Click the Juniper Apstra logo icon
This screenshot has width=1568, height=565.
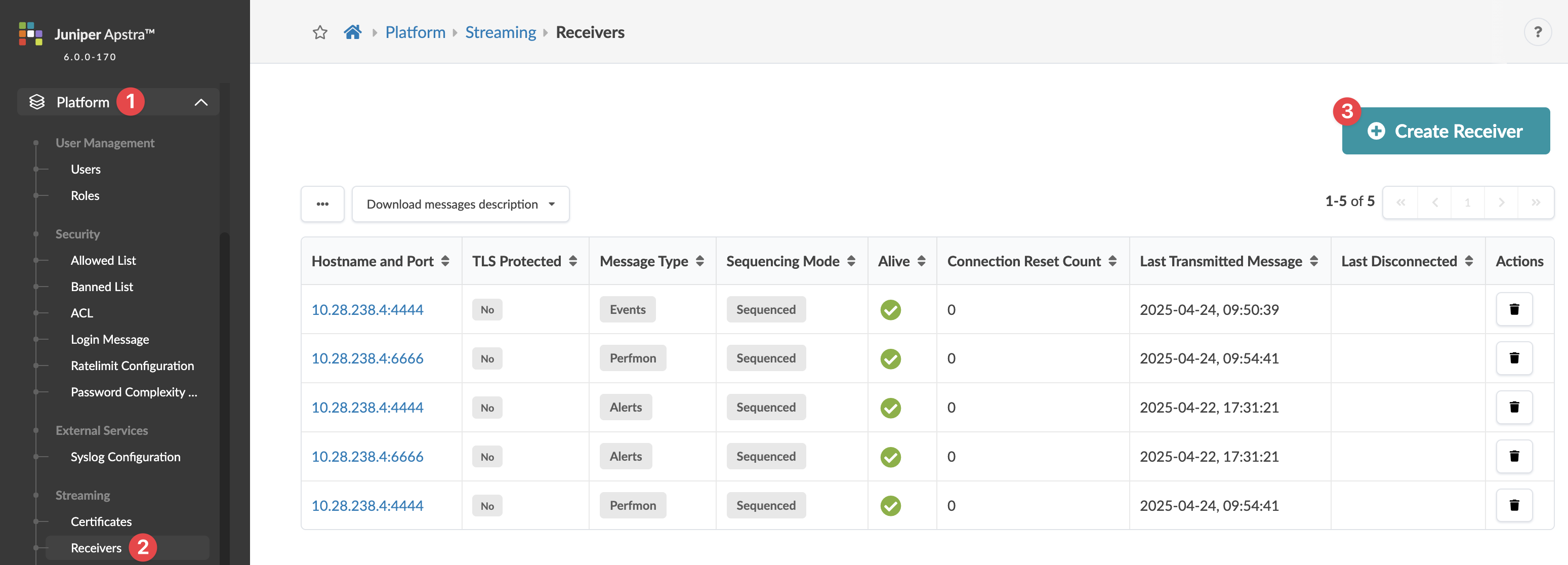click(x=30, y=34)
